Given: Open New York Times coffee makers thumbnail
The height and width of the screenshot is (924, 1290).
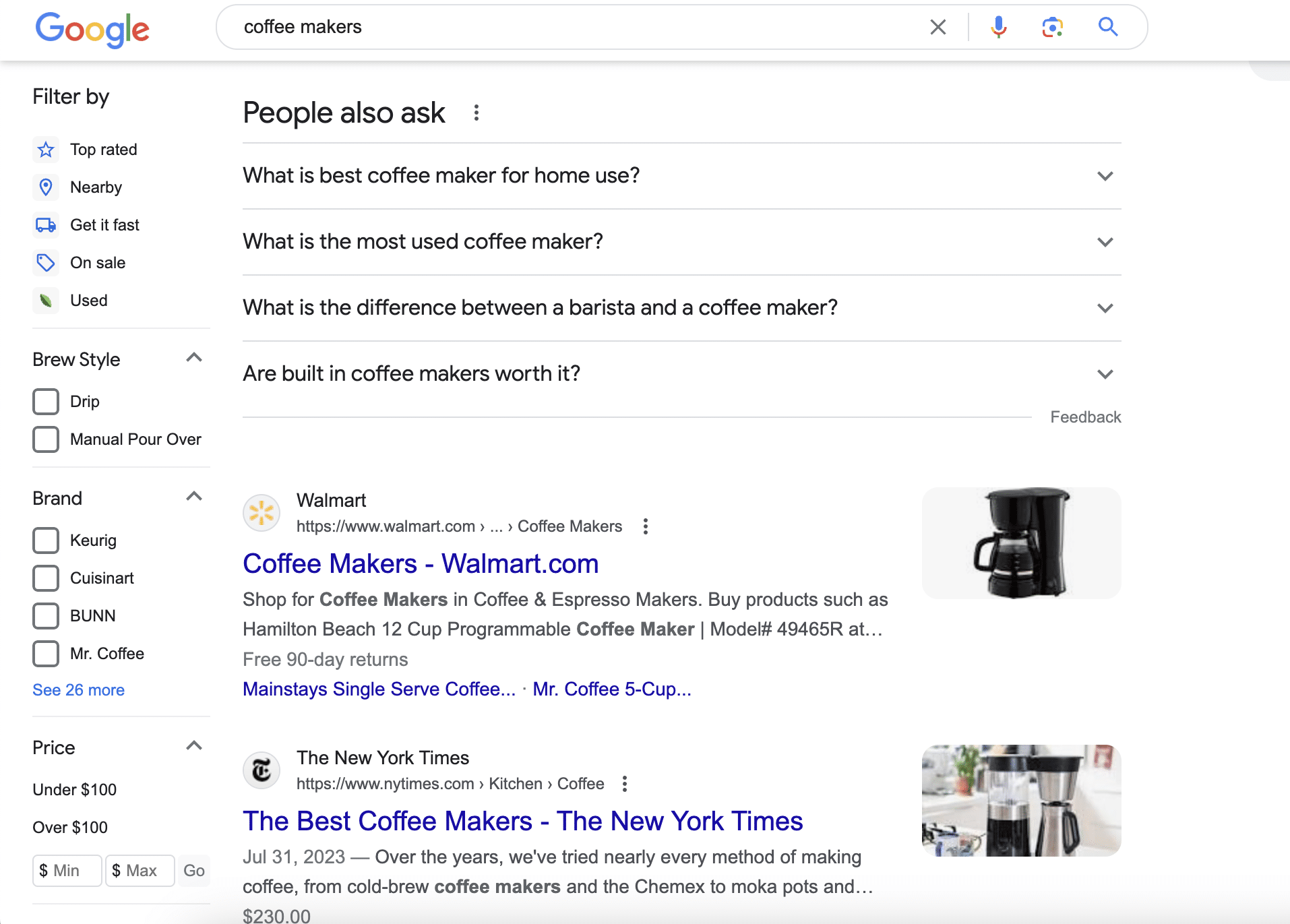Looking at the screenshot, I should click(x=1021, y=801).
